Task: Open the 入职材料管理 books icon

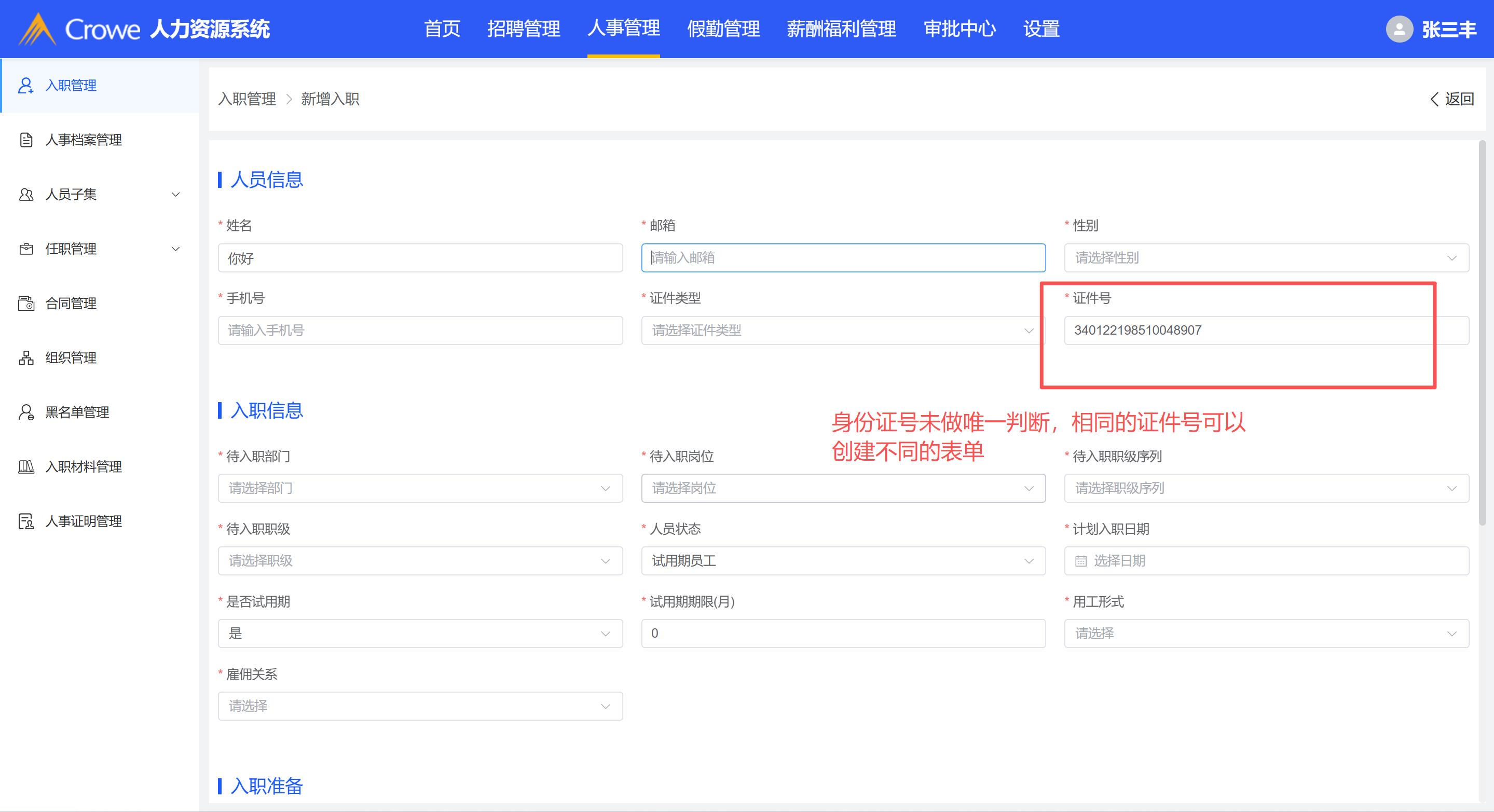Action: click(25, 467)
